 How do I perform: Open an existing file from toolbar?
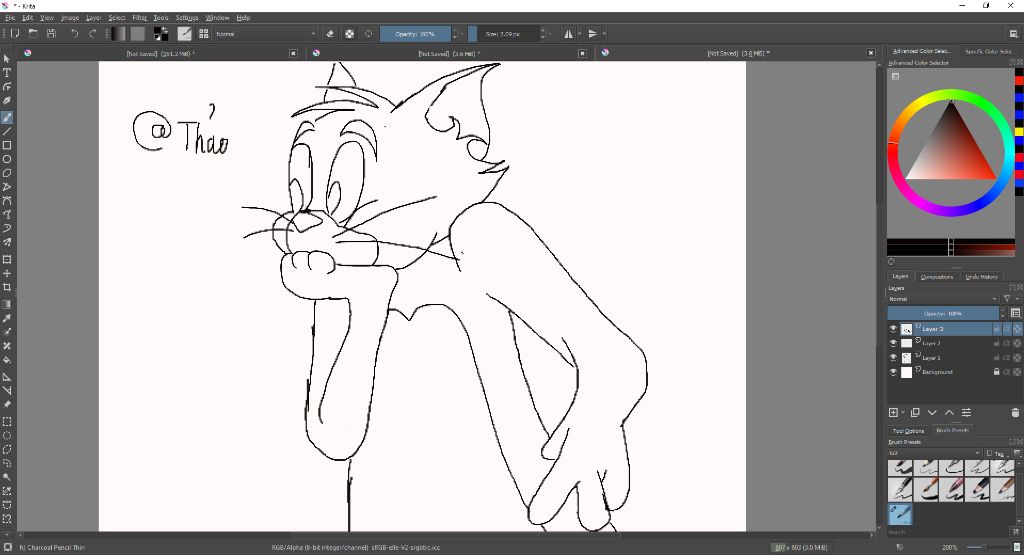pyautogui.click(x=33, y=33)
